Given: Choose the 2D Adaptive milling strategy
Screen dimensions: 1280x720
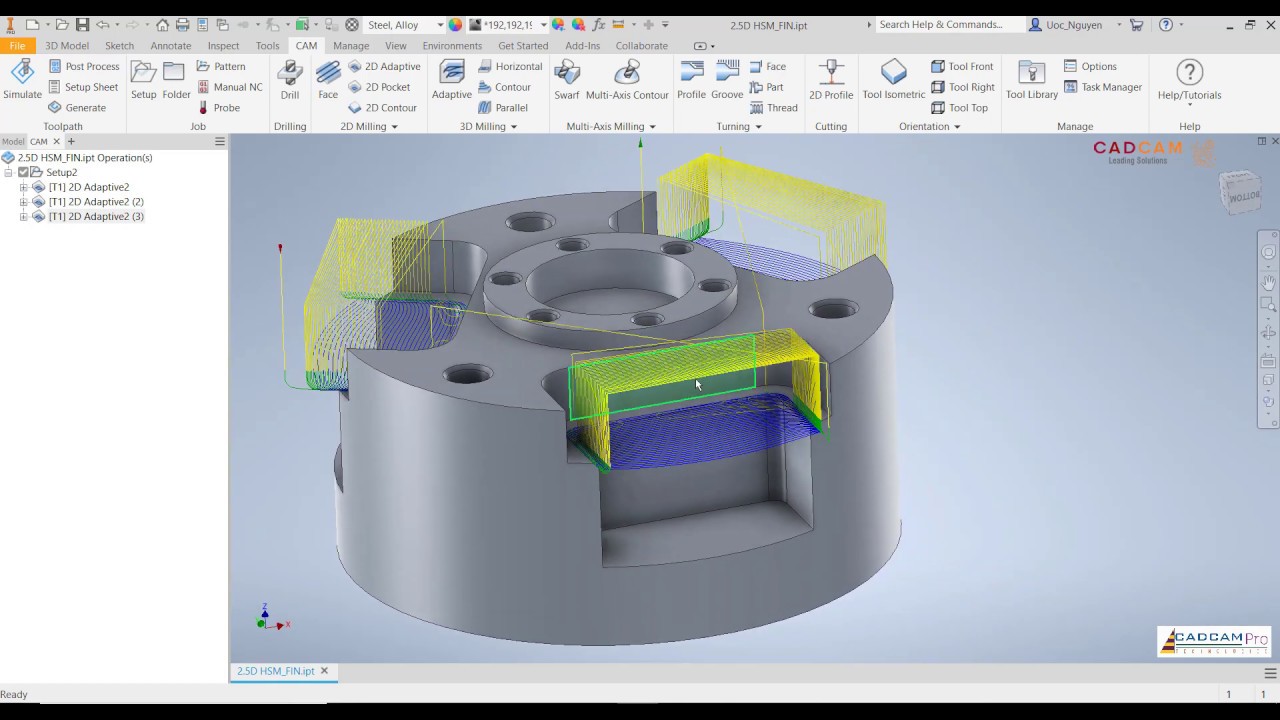Looking at the screenshot, I should pyautogui.click(x=384, y=66).
